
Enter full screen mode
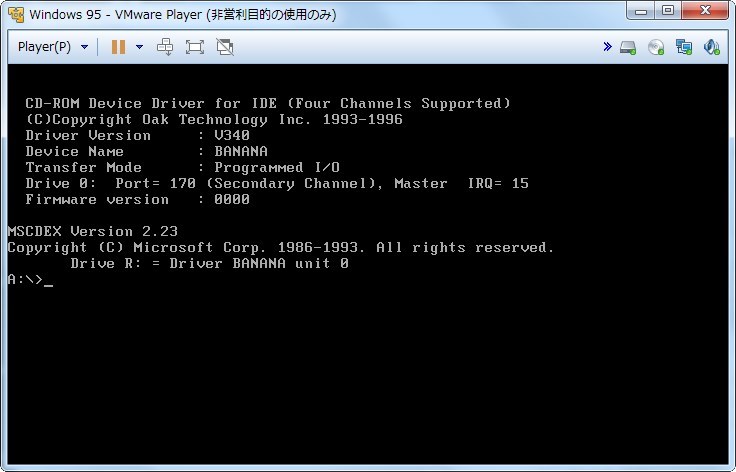[x=195, y=47]
